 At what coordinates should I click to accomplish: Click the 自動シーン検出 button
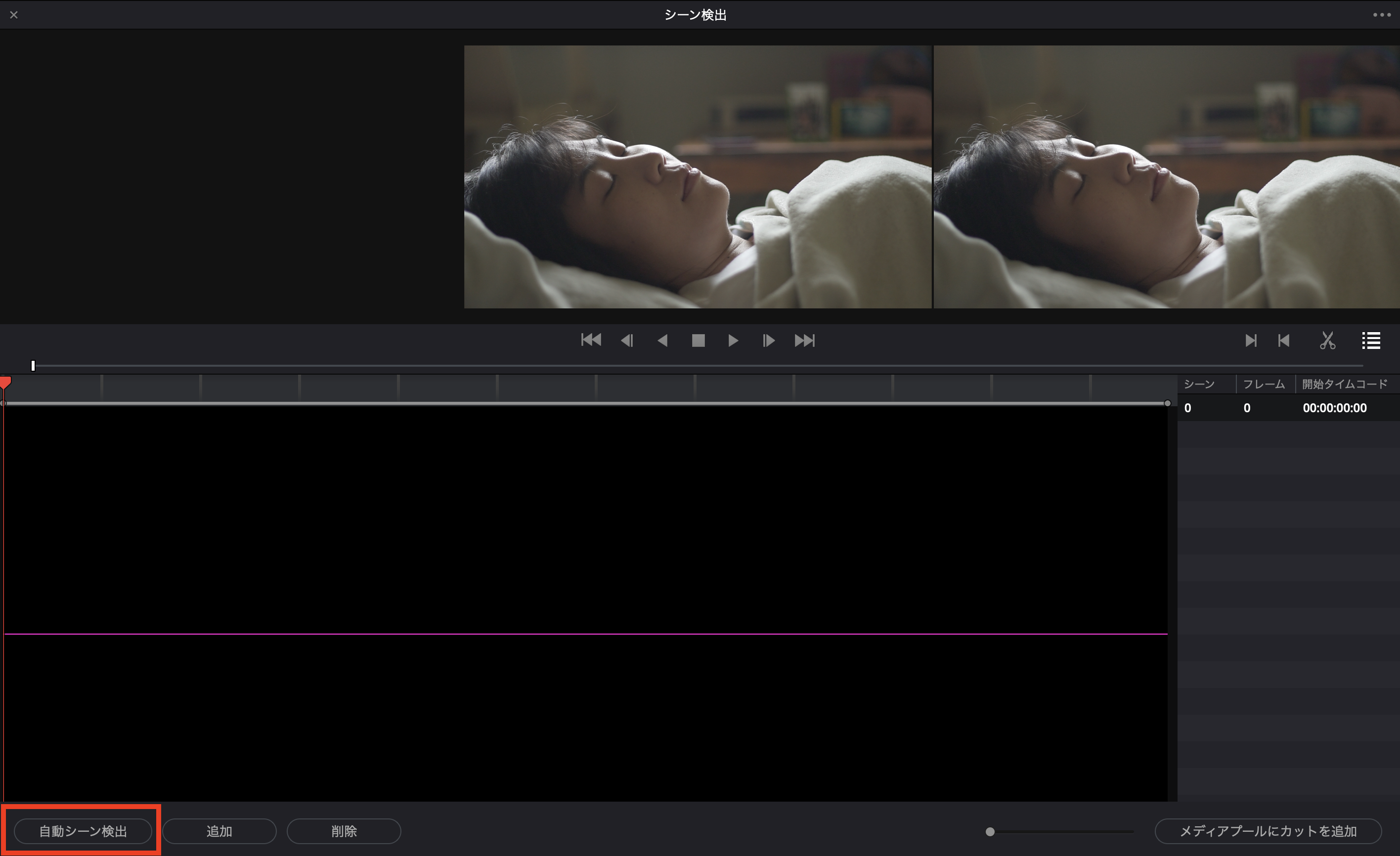83,831
